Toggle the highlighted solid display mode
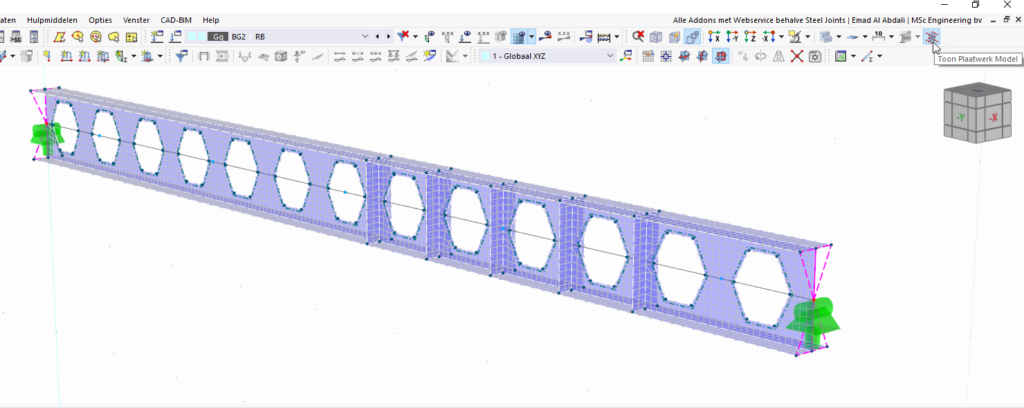 click(x=693, y=37)
